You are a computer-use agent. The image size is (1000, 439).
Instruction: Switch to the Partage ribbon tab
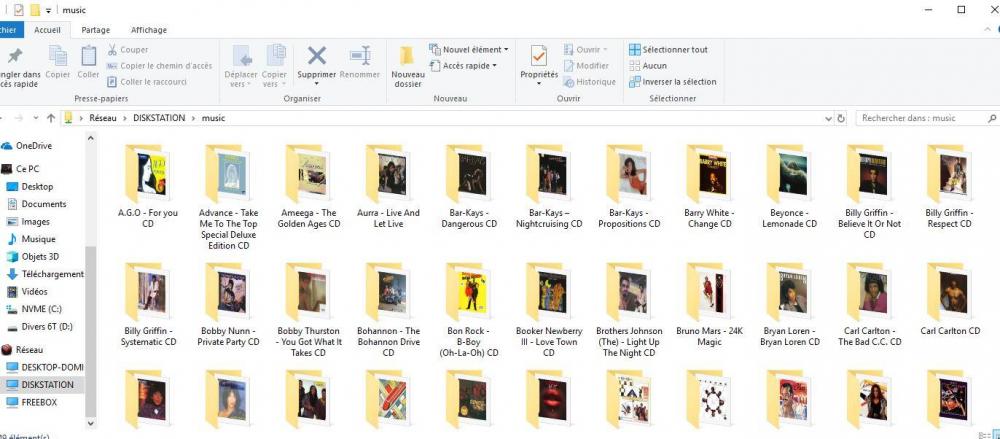pyautogui.click(x=96, y=30)
